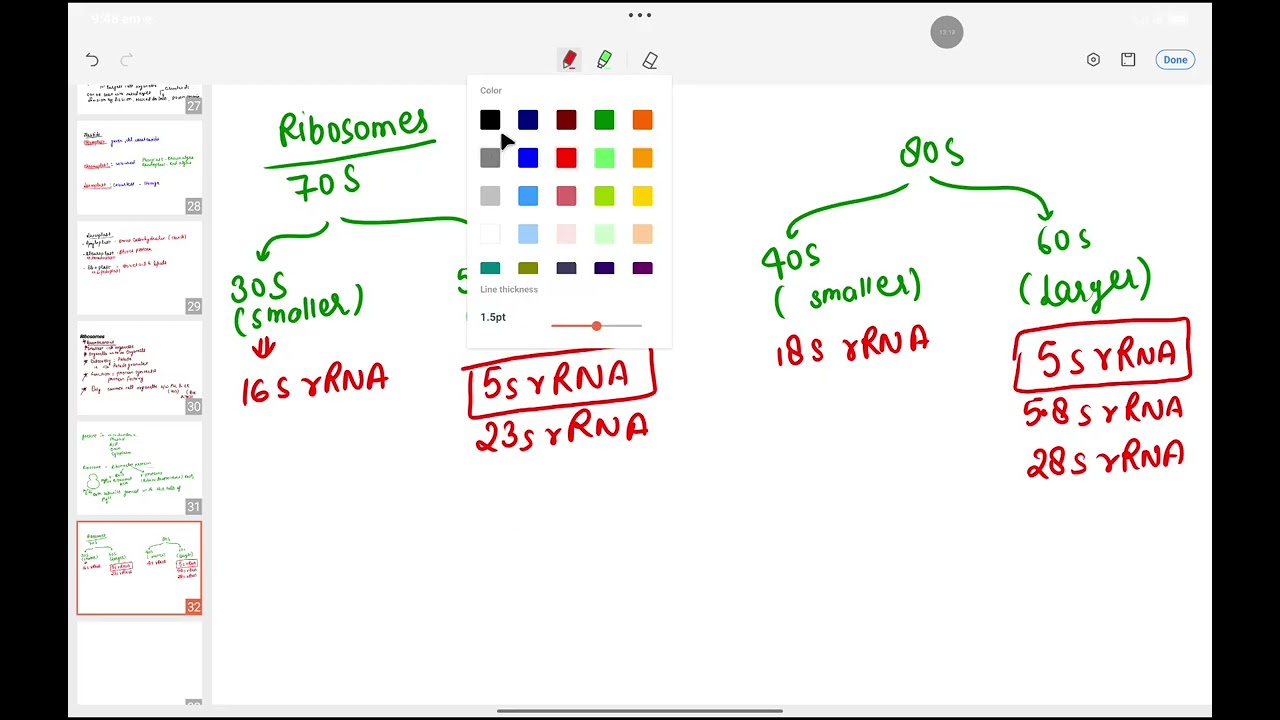This screenshot has height=720, width=1280.
Task: Choose the bright red color swatch
Action: (566, 158)
